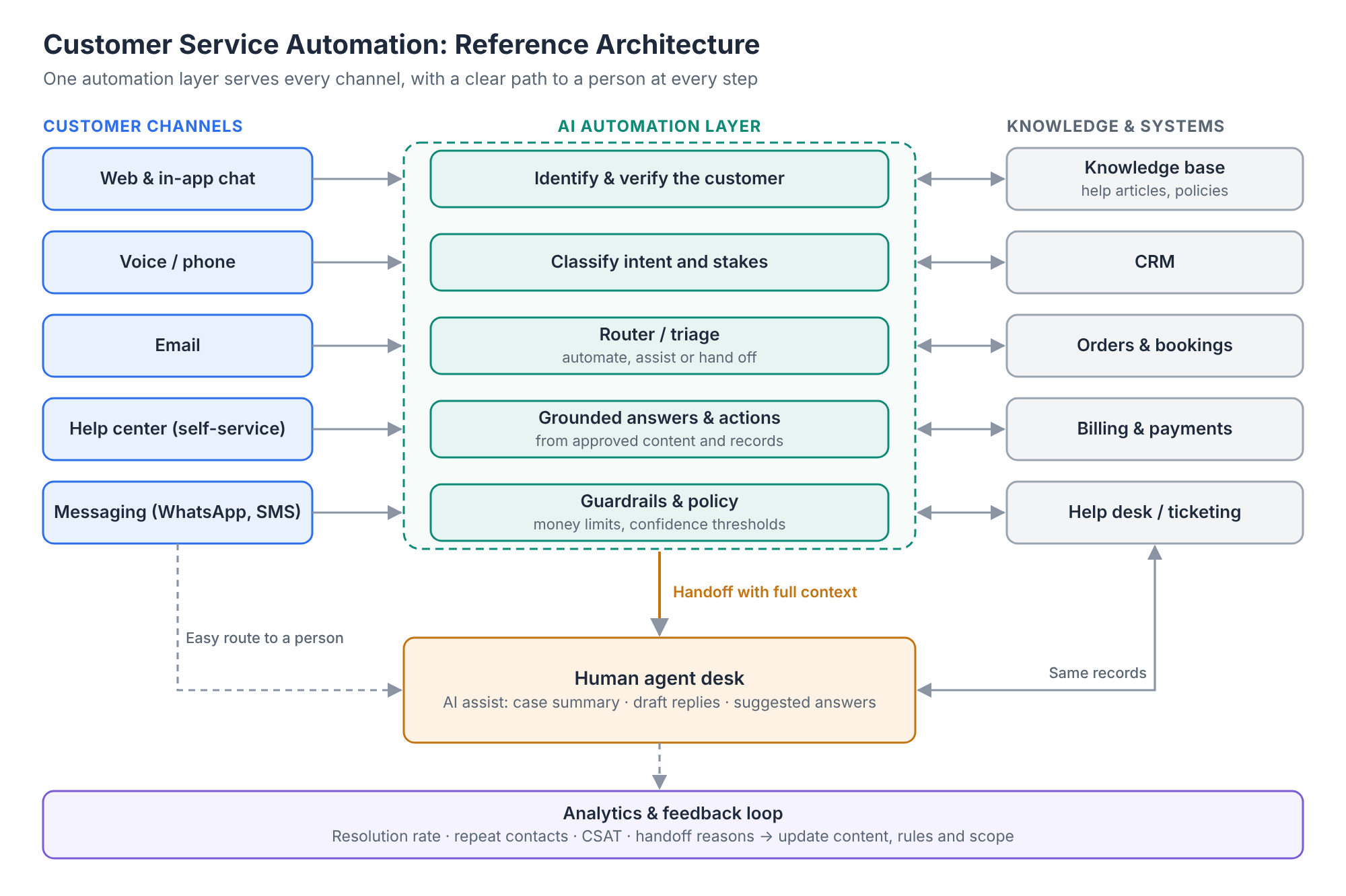1346x896 pixels.
Task: Click the diagram title Customer Service Automation
Action: (x=402, y=44)
